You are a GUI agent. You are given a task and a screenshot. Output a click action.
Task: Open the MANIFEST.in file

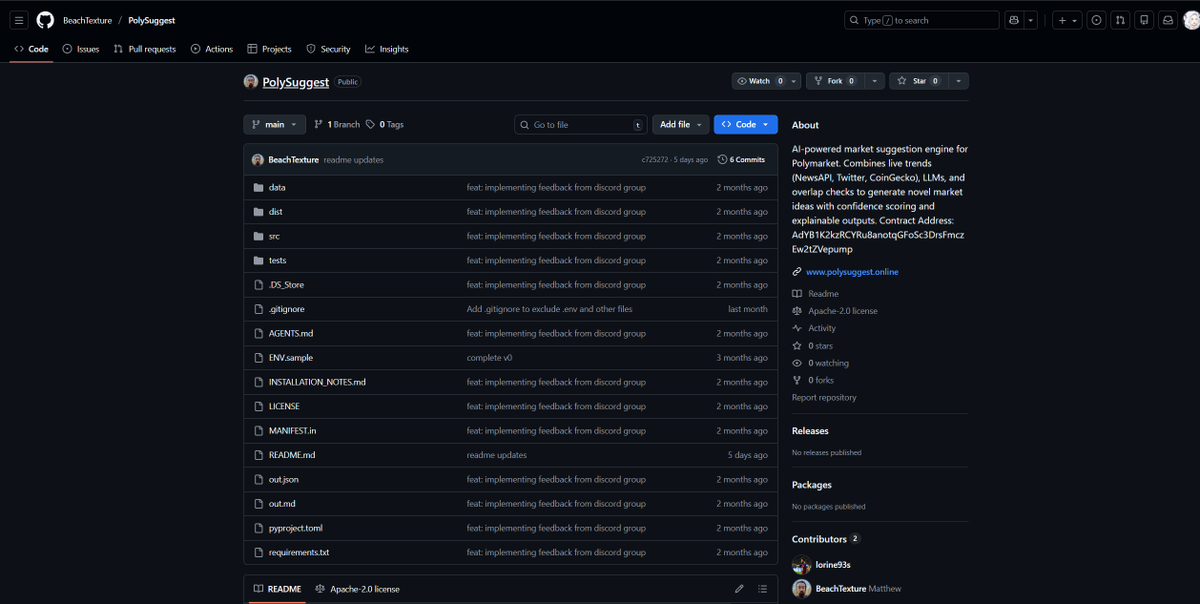pyautogui.click(x=292, y=430)
